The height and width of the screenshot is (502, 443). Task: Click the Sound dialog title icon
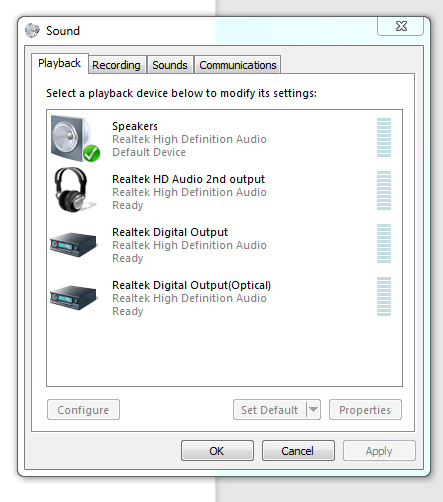32,30
